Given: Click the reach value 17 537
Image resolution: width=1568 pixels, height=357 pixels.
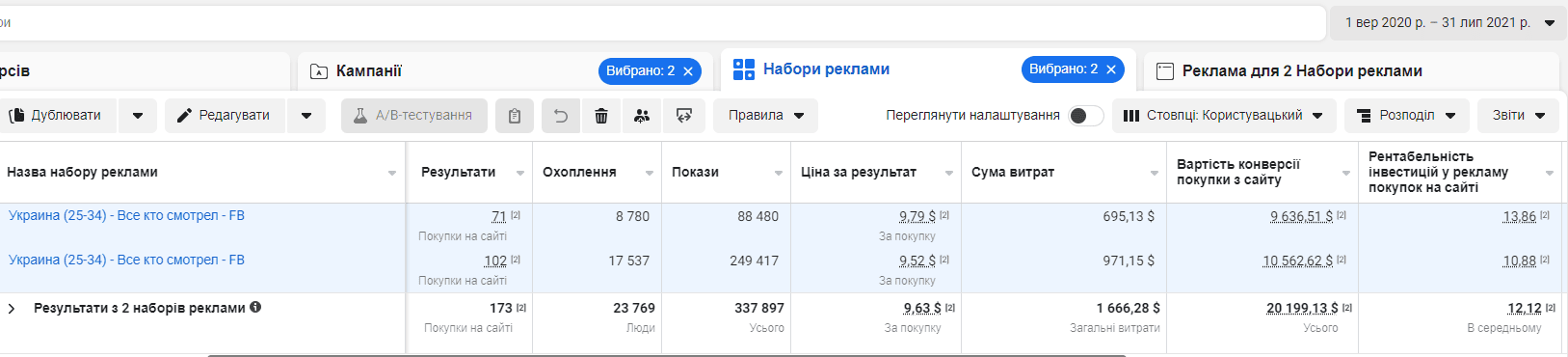Looking at the screenshot, I should coord(628,261).
